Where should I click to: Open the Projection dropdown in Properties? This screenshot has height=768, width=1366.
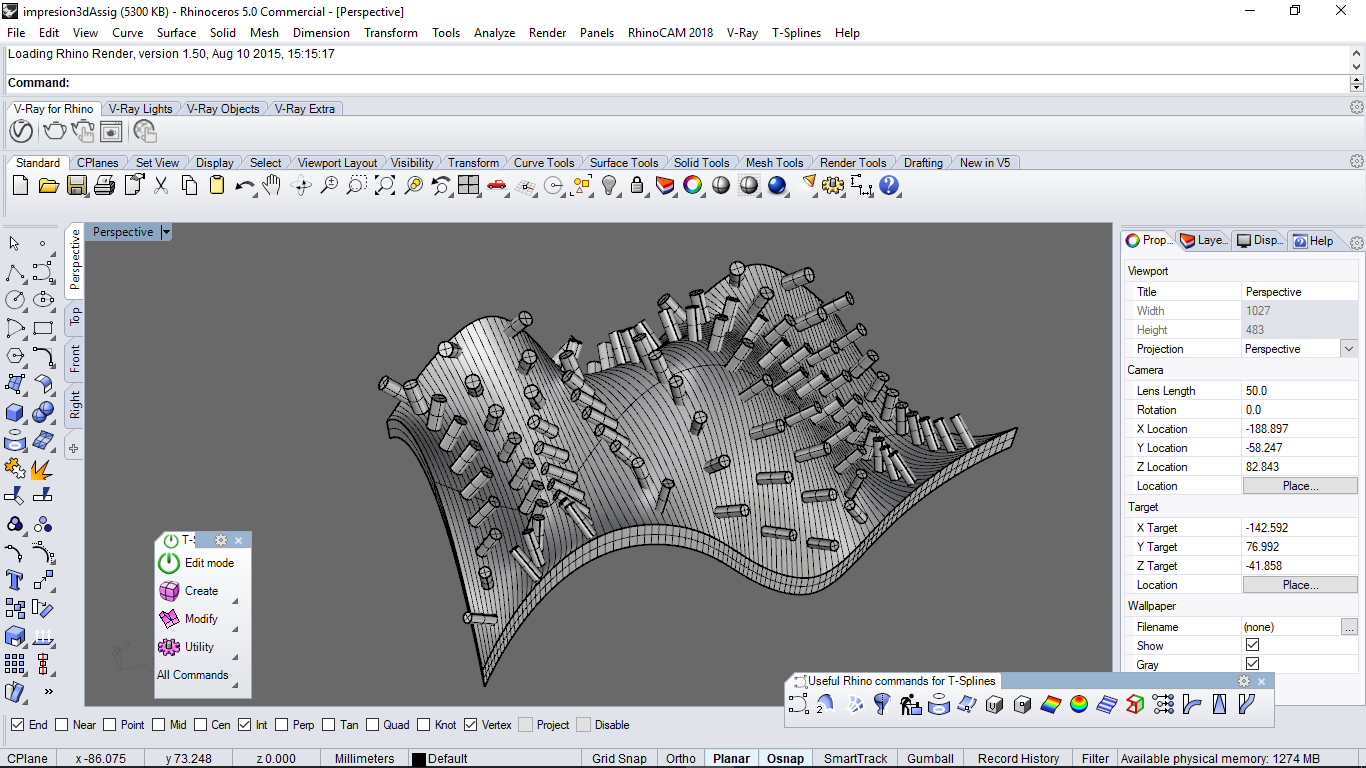pos(1349,349)
